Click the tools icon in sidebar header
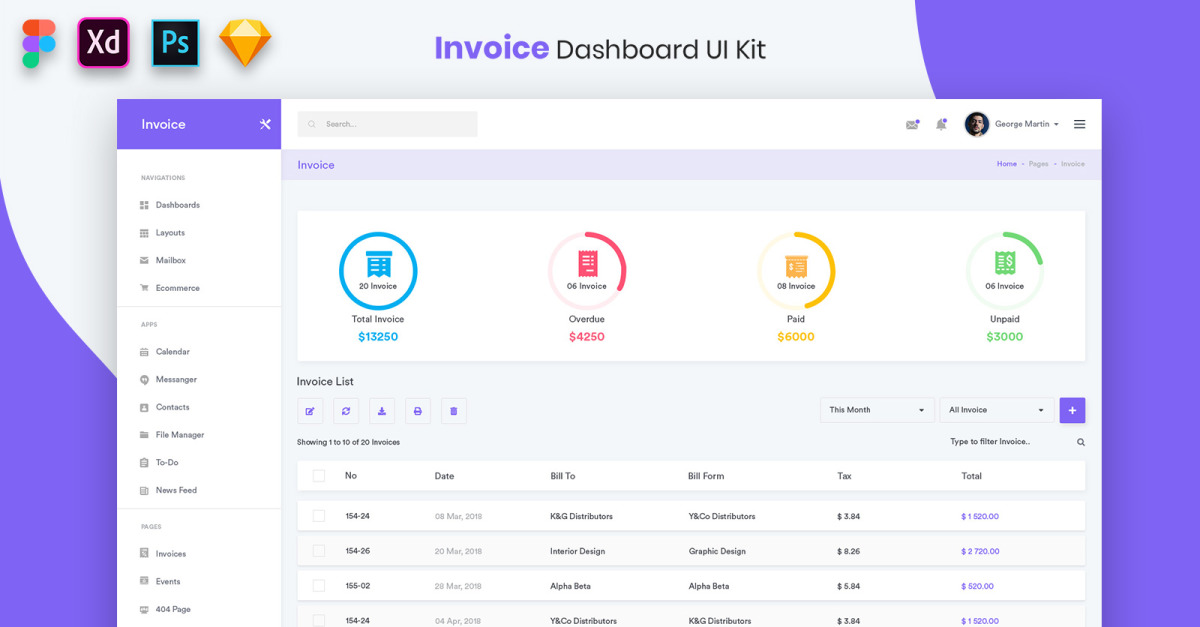The height and width of the screenshot is (627, 1200). point(265,124)
